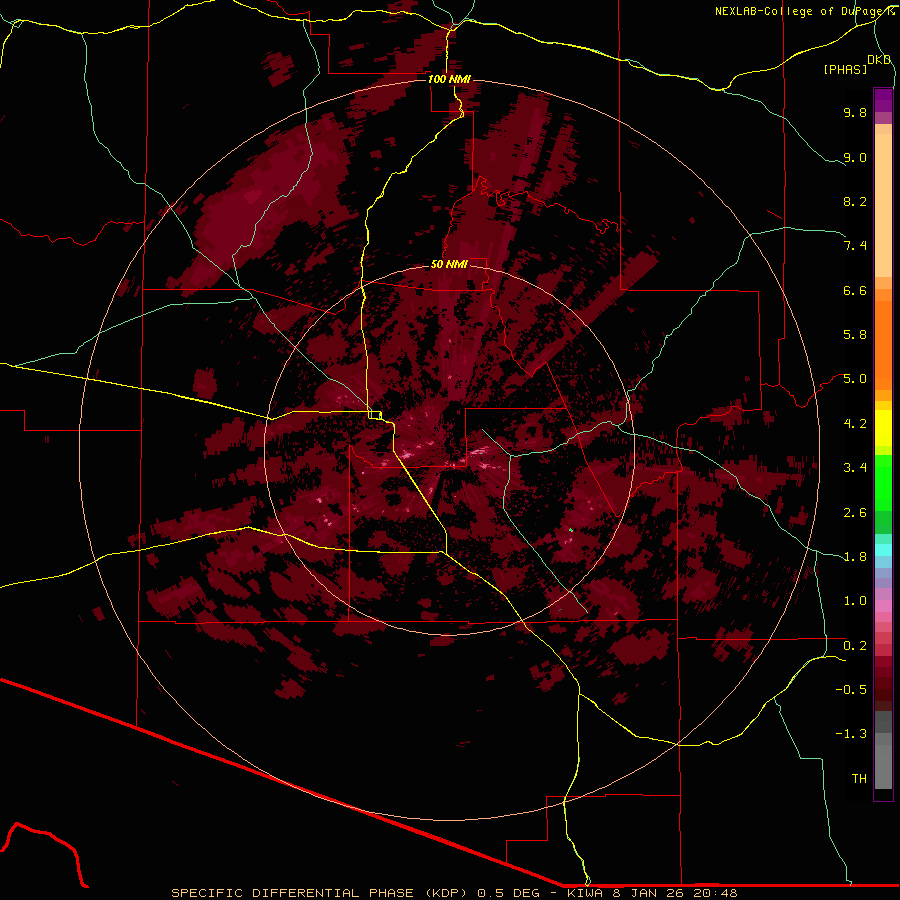Click the 5.8 scale value

[x=855, y=335]
